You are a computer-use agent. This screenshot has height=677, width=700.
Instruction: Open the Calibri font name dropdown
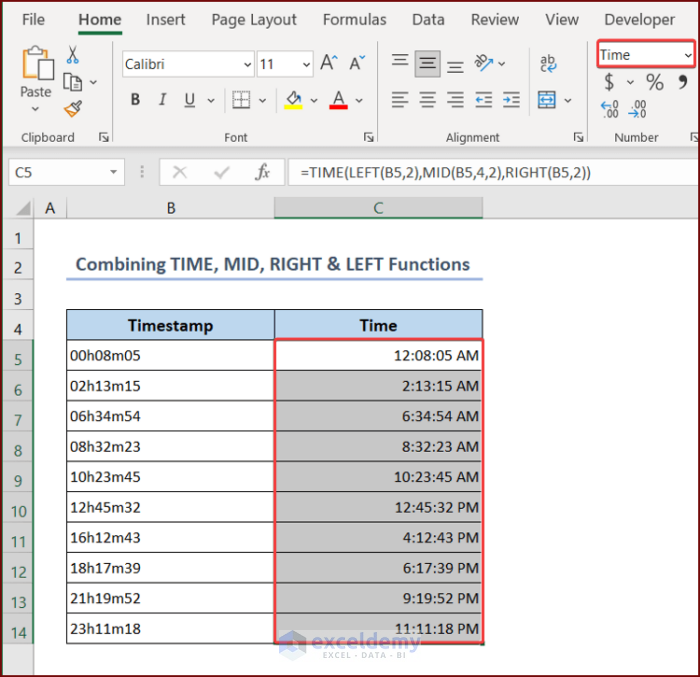pos(247,64)
